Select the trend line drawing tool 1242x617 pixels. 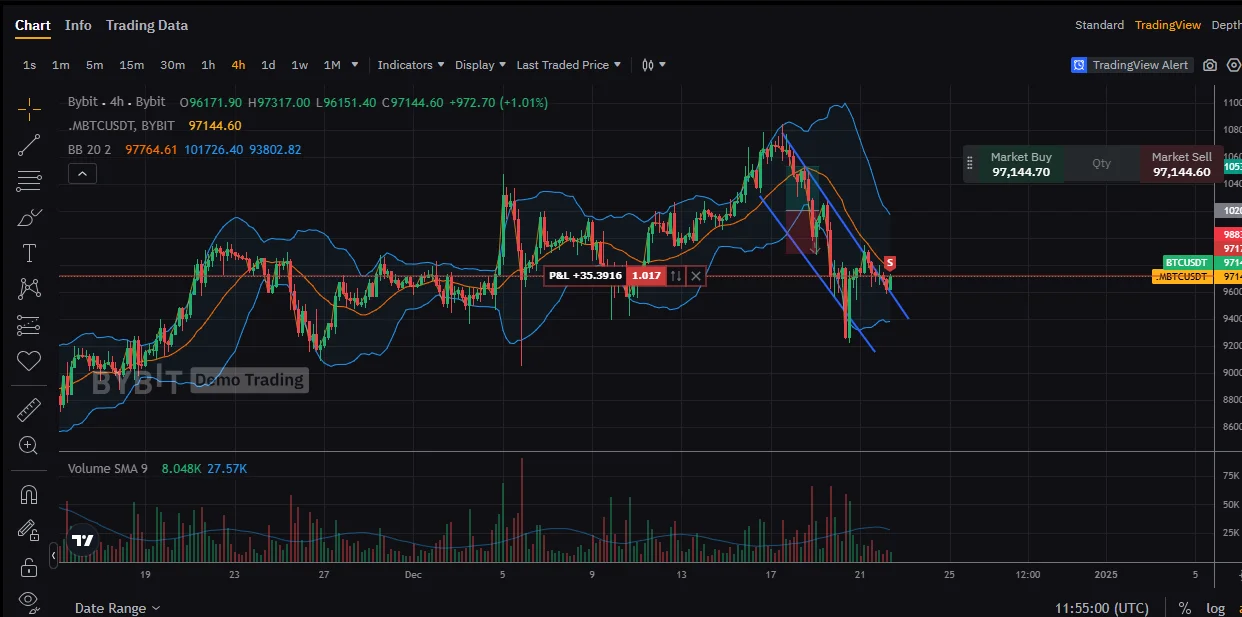click(29, 144)
